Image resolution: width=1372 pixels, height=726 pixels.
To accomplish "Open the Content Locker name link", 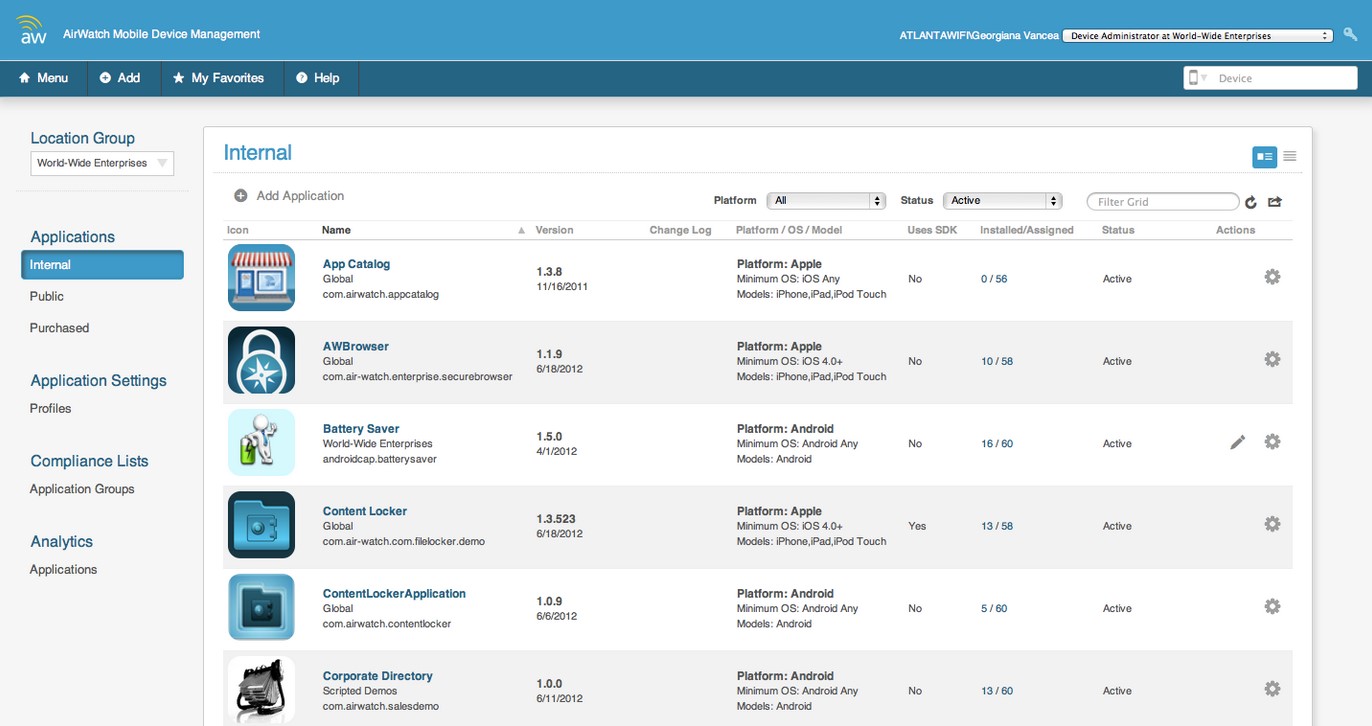I will click(x=364, y=511).
